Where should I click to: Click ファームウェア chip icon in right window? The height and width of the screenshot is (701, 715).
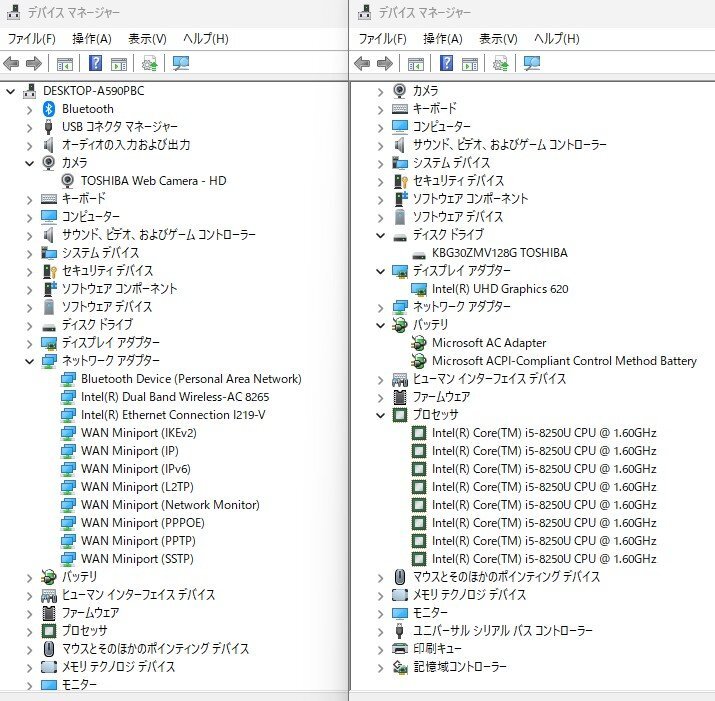pos(400,397)
